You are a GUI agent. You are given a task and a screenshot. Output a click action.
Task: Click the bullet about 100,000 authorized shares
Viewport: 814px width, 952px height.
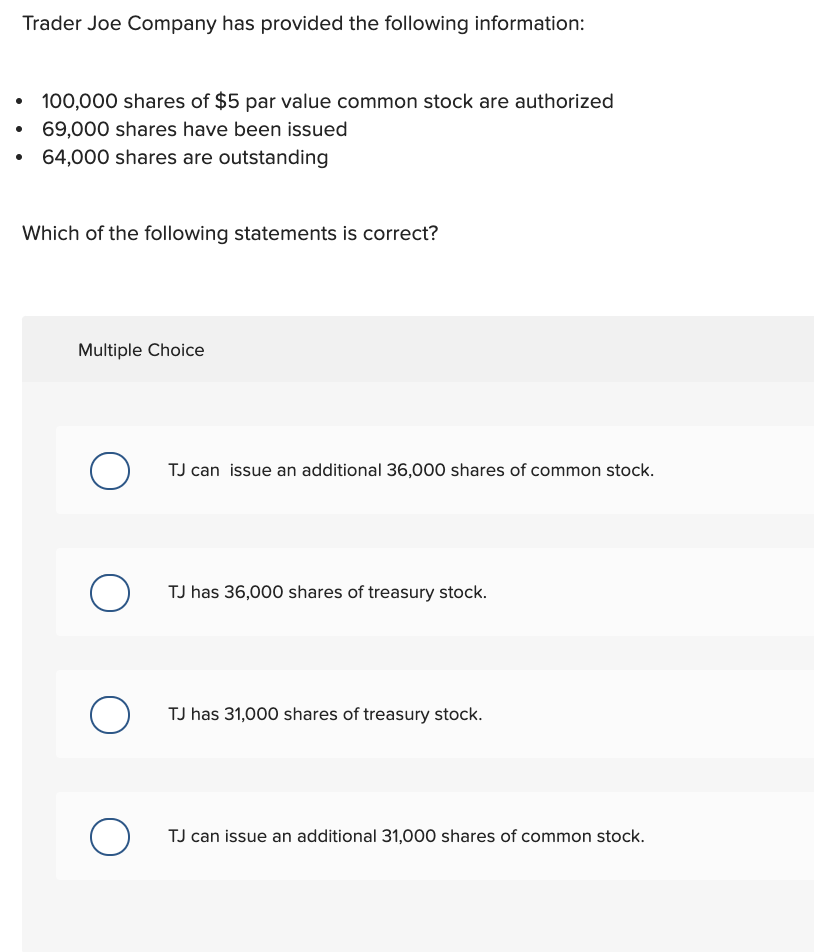[x=327, y=101]
